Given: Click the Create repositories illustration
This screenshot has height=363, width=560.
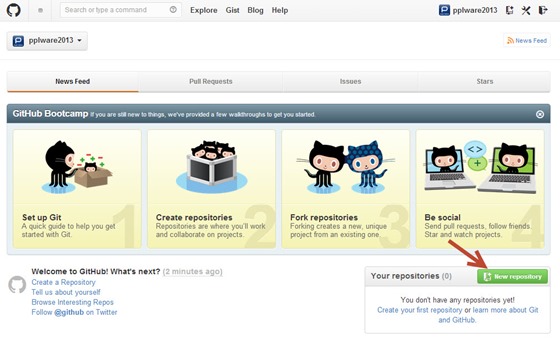Looking at the screenshot, I should (211, 166).
